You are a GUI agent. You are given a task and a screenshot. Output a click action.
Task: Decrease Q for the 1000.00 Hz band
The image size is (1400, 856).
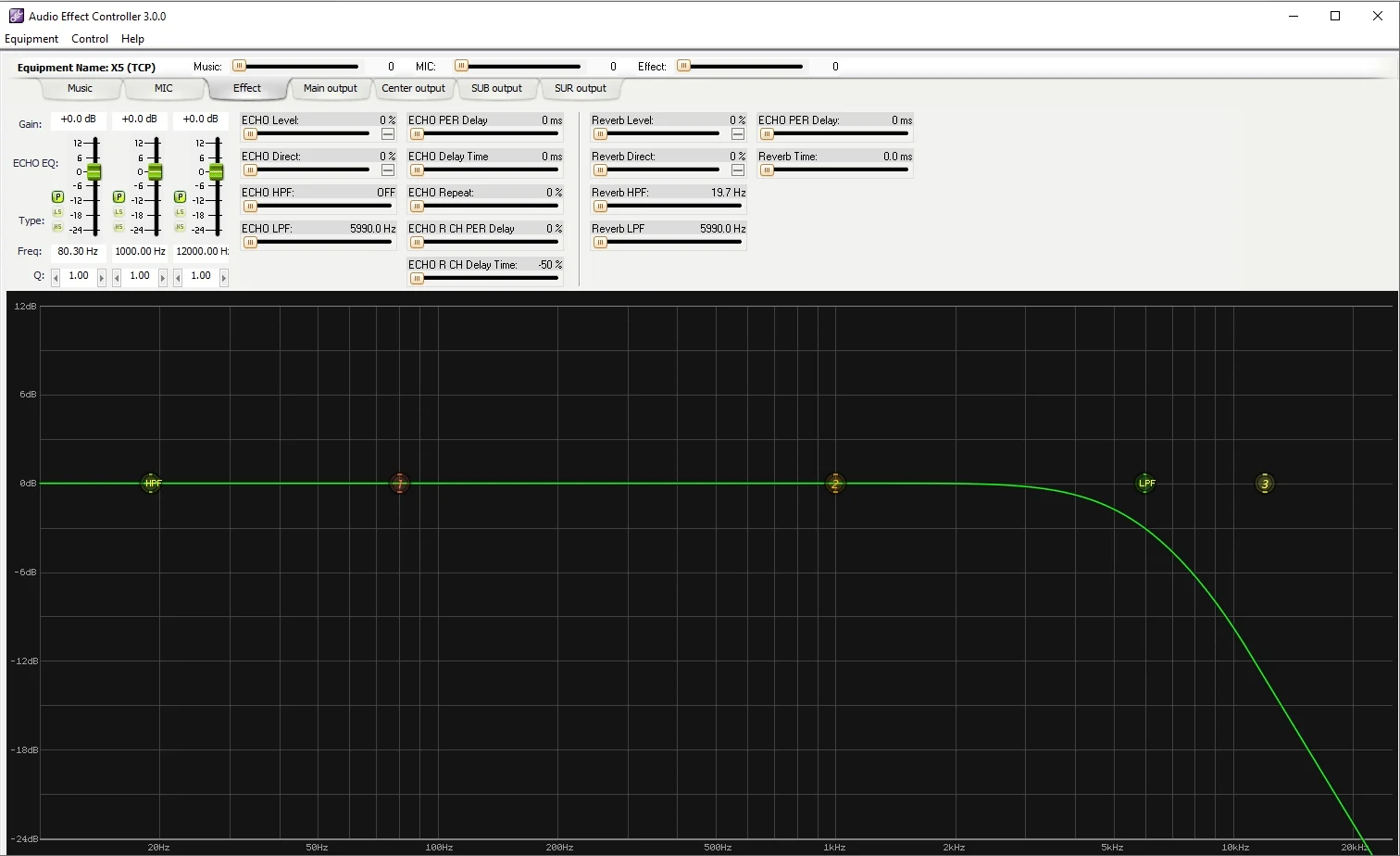click(x=117, y=277)
